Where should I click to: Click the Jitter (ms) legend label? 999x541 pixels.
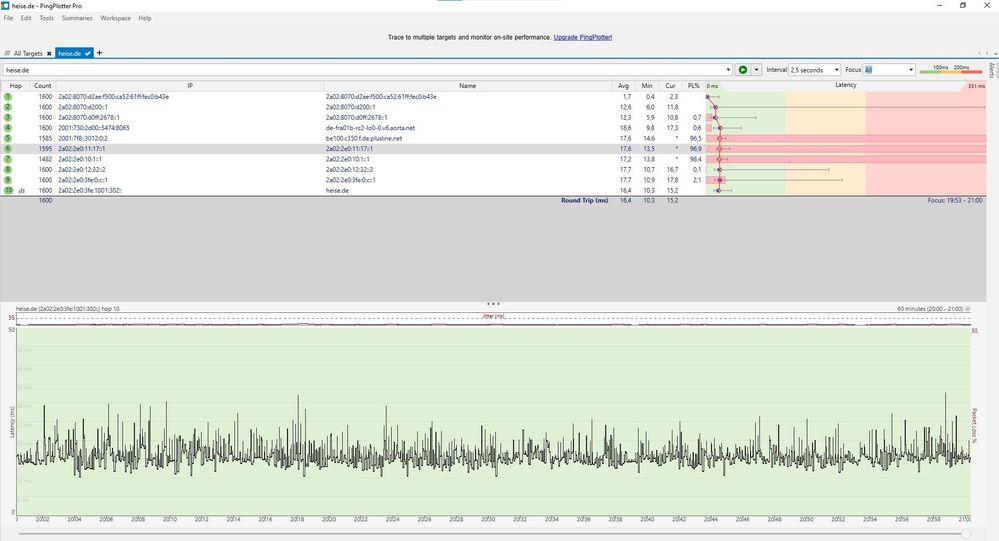pyautogui.click(x=494, y=316)
